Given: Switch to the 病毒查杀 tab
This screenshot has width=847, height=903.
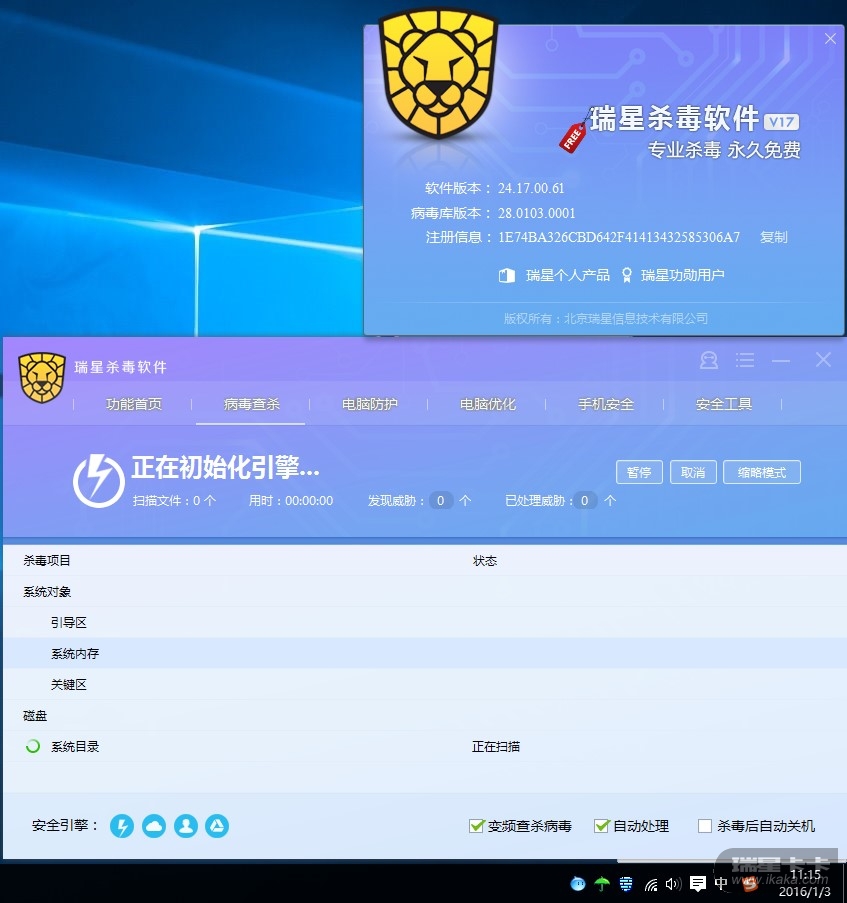Looking at the screenshot, I should point(252,404).
